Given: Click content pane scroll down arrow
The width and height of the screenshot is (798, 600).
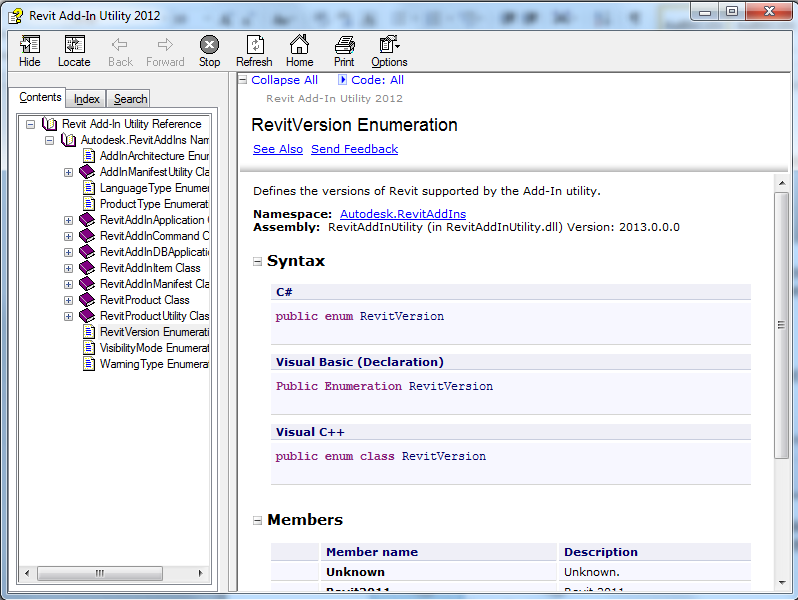Looking at the screenshot, I should (782, 583).
